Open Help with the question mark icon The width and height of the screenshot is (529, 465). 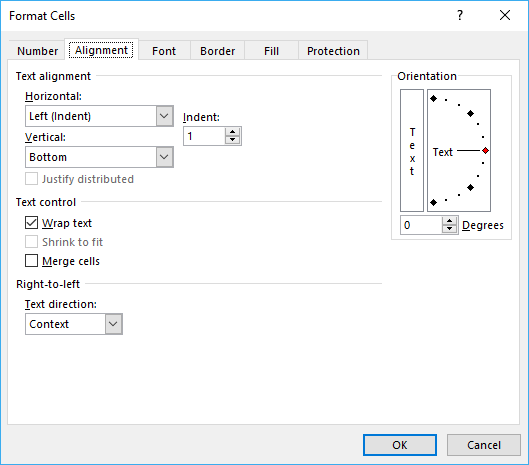pyautogui.click(x=460, y=15)
